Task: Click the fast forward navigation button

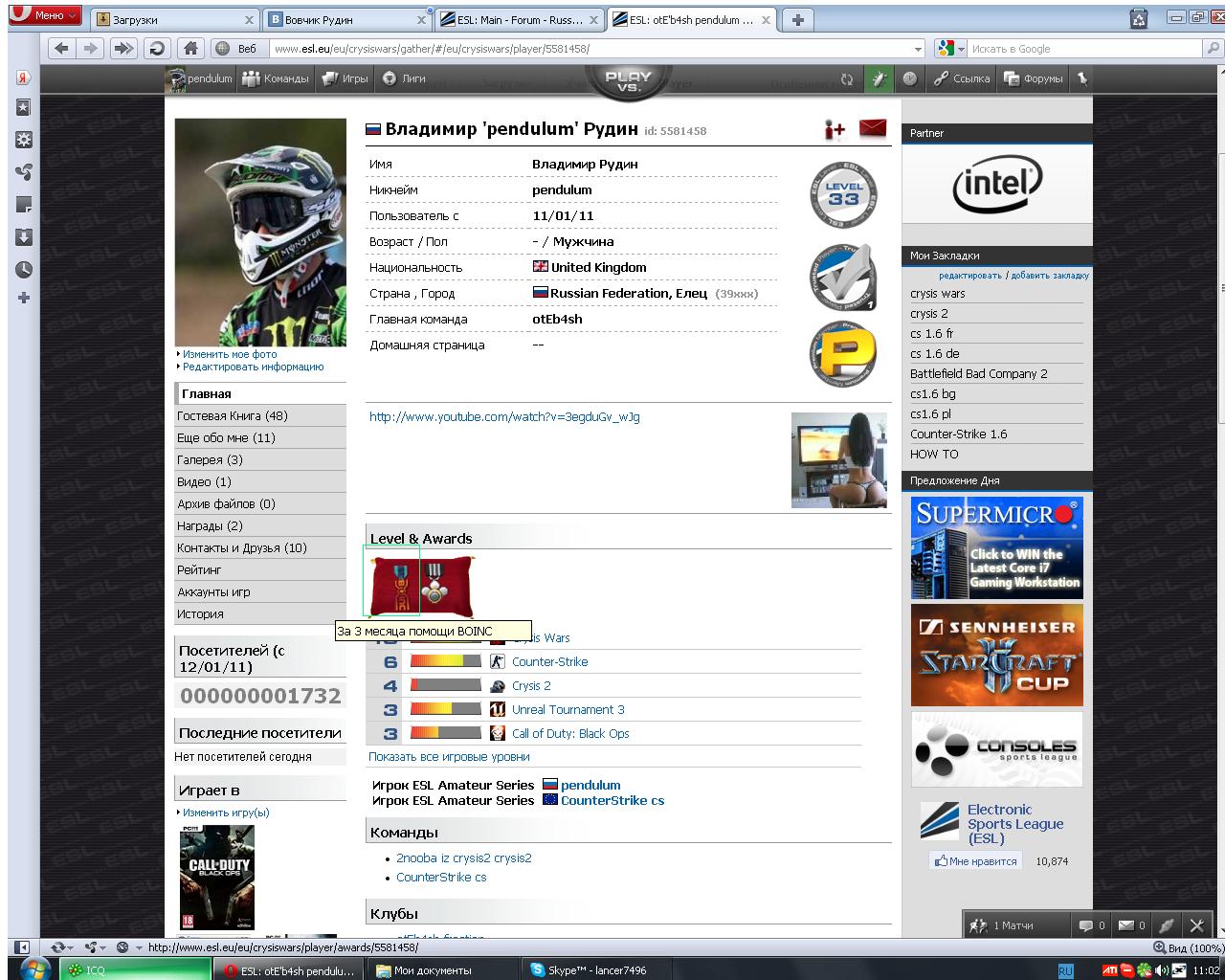Action: 124,48
